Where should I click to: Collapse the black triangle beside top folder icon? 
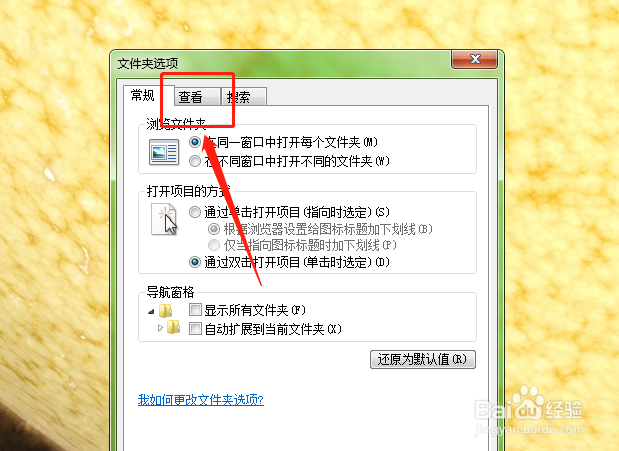pos(151,312)
